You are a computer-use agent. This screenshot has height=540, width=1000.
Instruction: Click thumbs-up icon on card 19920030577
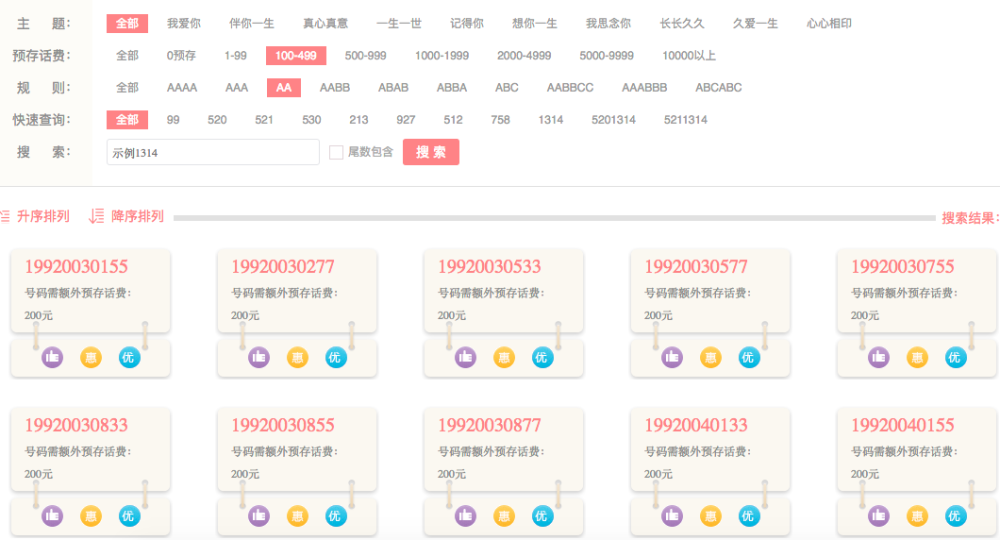[672, 357]
